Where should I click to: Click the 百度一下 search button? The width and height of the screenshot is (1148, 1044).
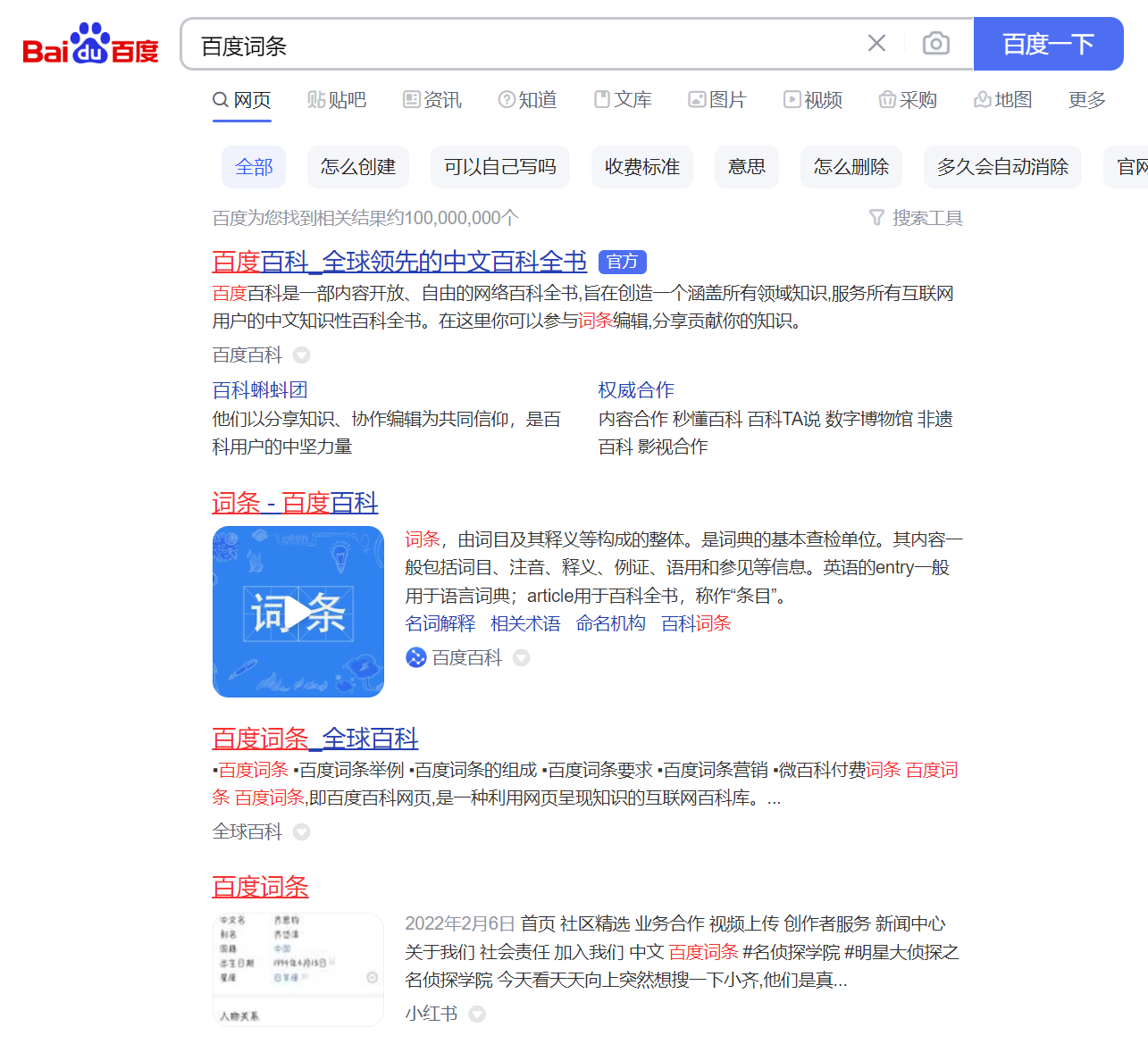tap(1048, 44)
